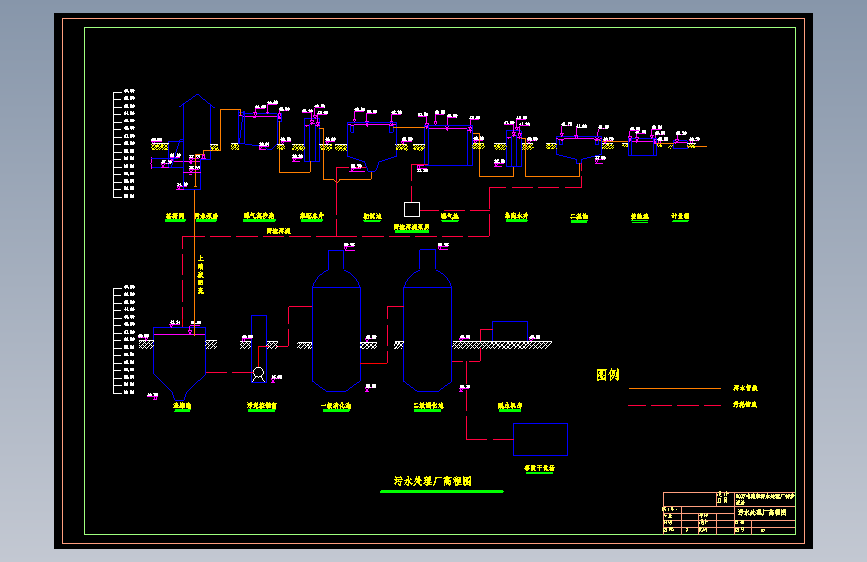This screenshot has height=562, width=867.
Task: Click the orange 污水管线 legend line
Action: tap(675, 388)
